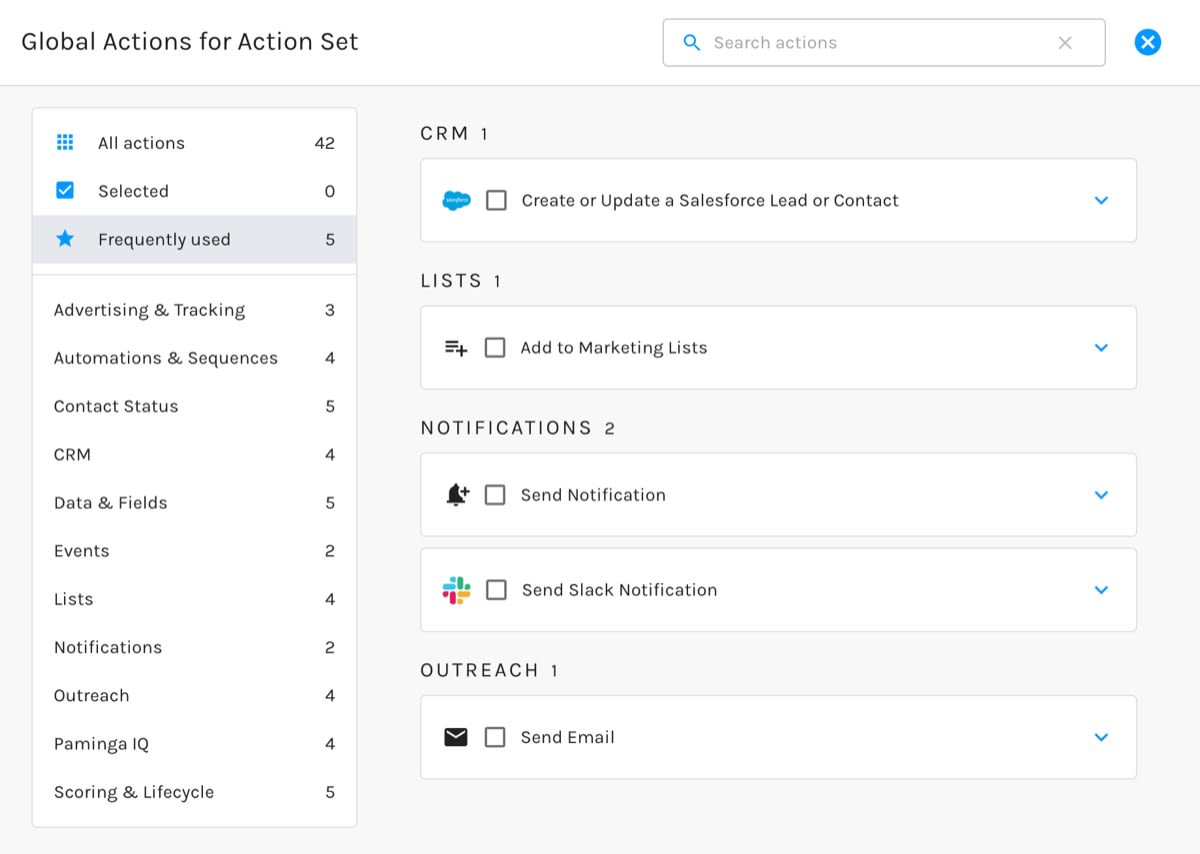Image resolution: width=1200 pixels, height=854 pixels.
Task: Close the Global Actions dialog
Action: coord(1148,42)
